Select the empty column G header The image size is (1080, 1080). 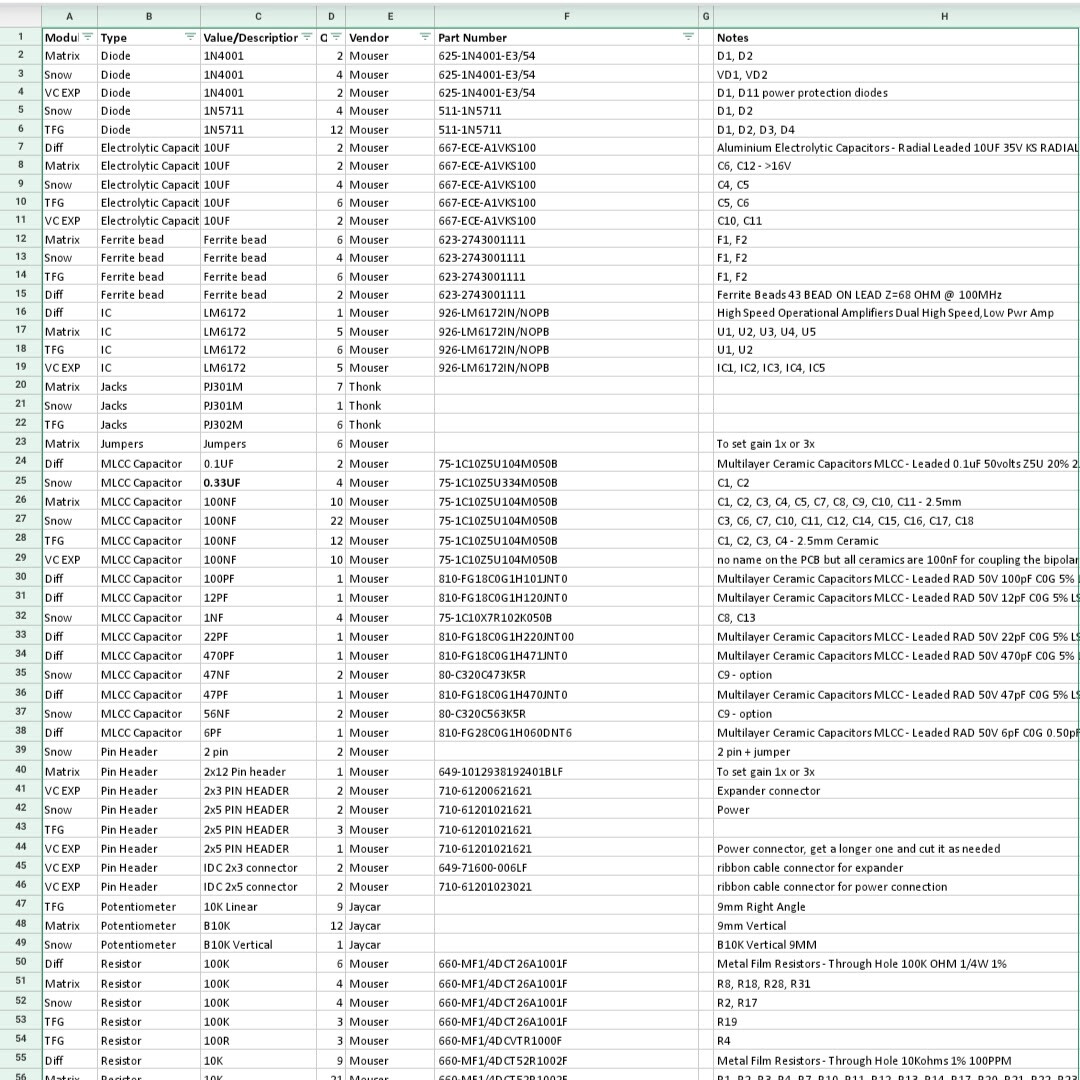click(x=705, y=17)
